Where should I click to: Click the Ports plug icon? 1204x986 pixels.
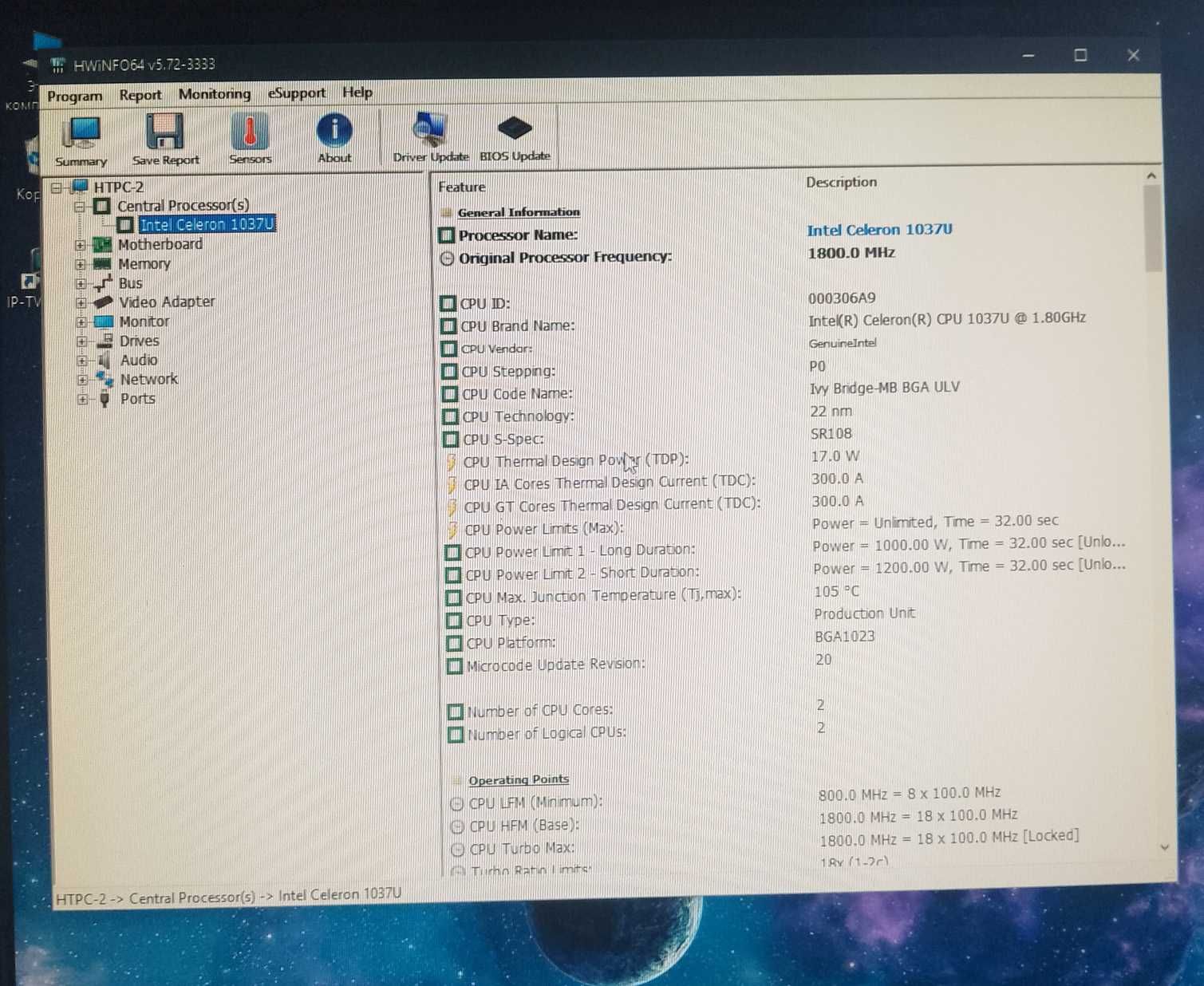coord(105,400)
